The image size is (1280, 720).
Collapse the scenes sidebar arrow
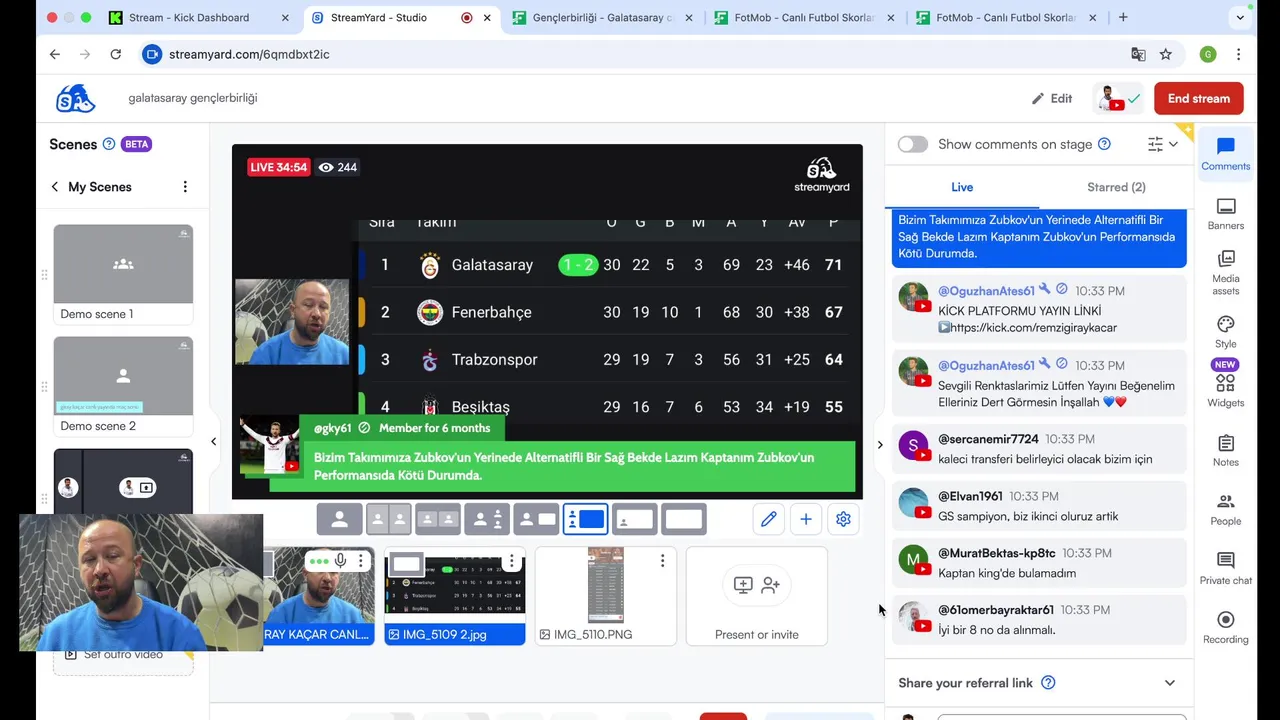pos(213,441)
